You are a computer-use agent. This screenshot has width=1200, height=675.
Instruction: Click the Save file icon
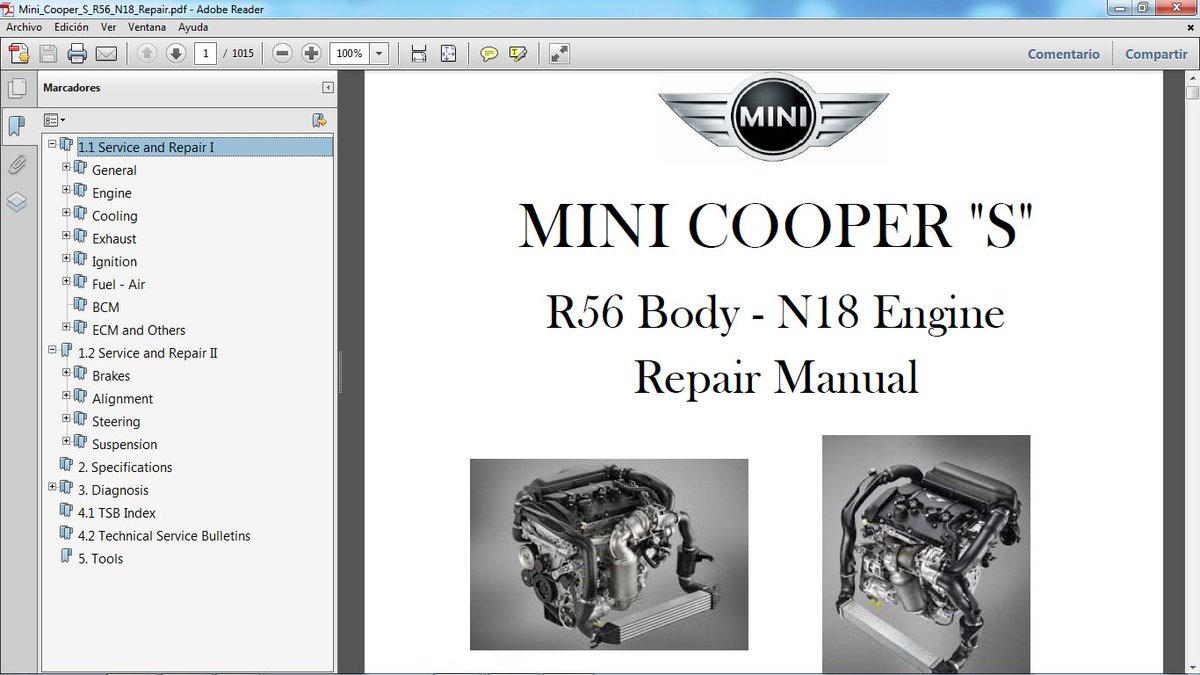pos(48,54)
